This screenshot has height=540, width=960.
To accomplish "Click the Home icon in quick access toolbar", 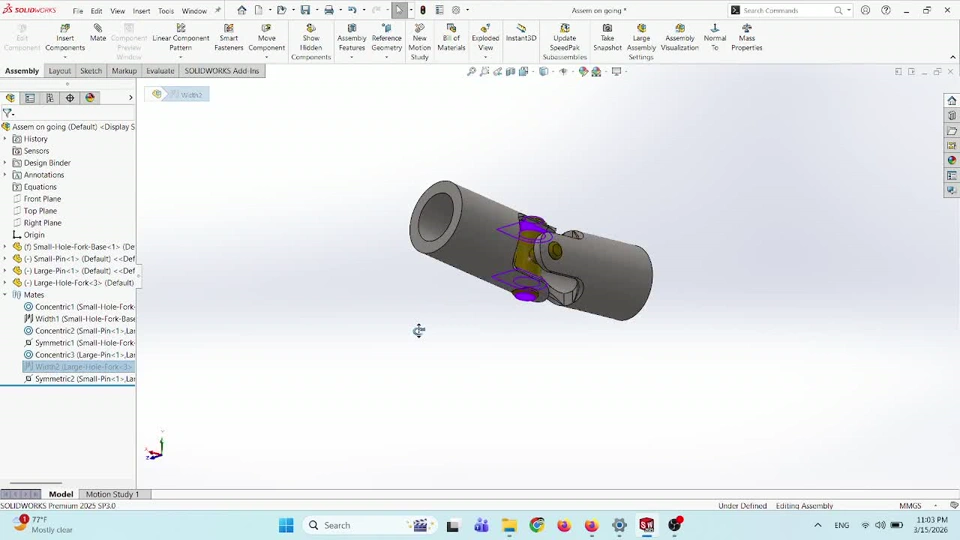I will (242, 10).
